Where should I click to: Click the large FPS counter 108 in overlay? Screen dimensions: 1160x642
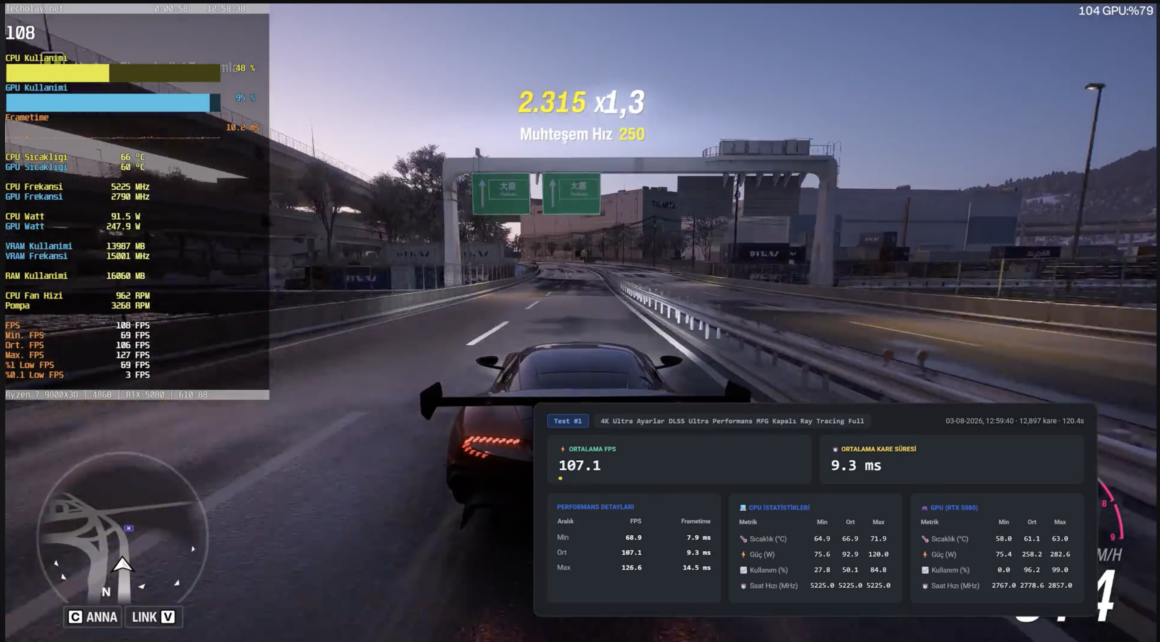[20, 33]
